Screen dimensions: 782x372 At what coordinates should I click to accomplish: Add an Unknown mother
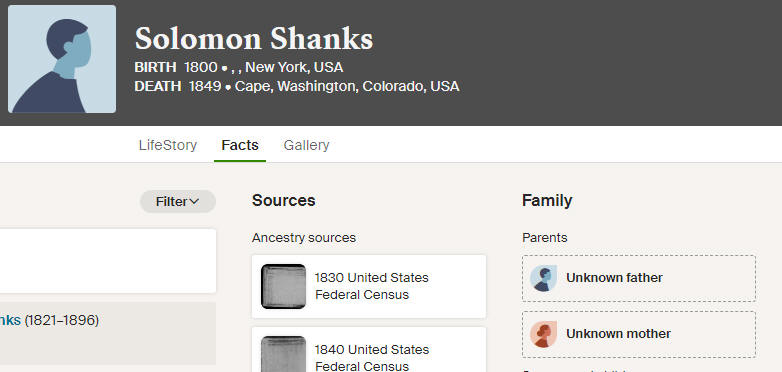tap(639, 334)
